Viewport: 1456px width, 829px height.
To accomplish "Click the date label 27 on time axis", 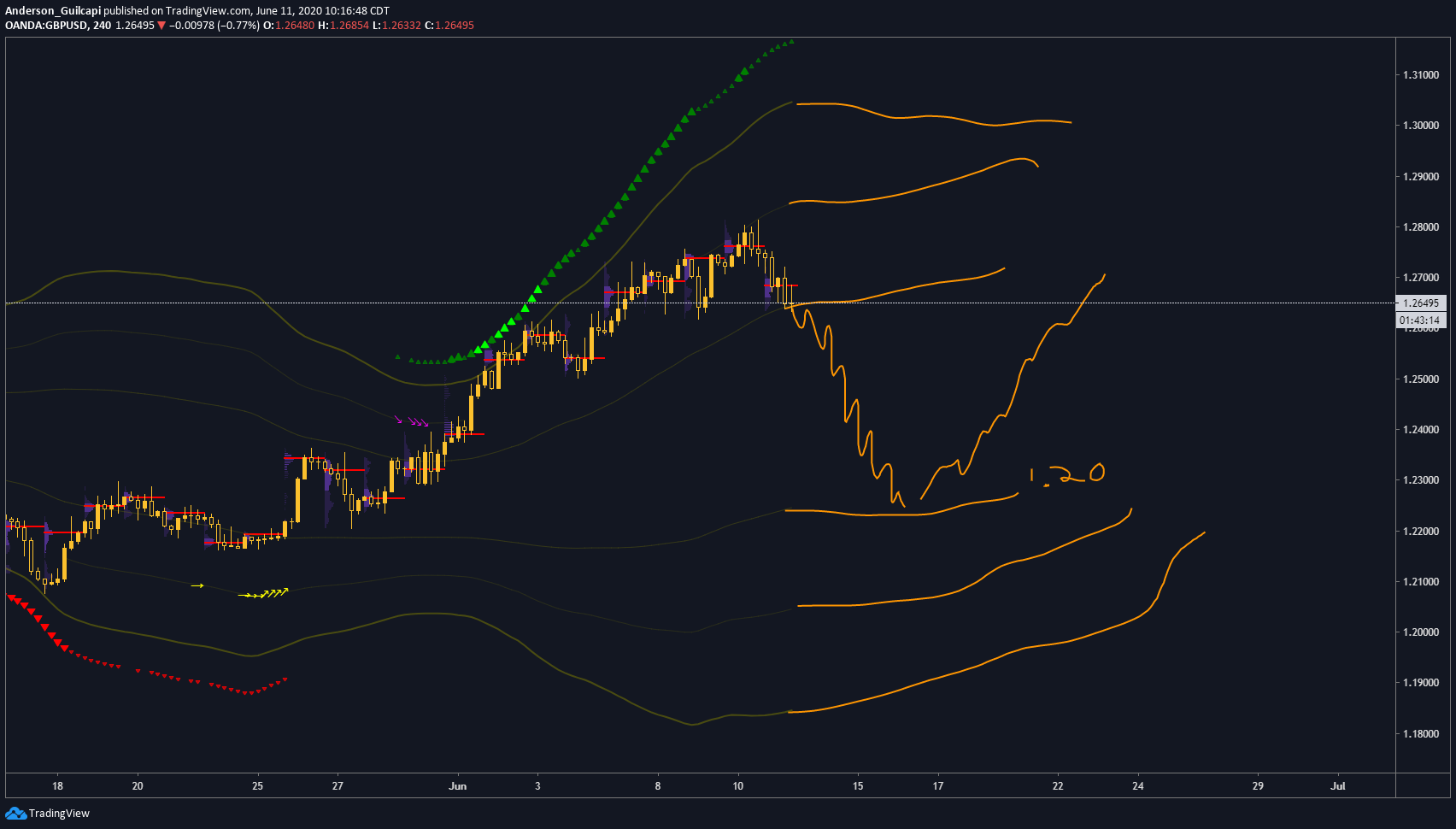I will [338, 786].
